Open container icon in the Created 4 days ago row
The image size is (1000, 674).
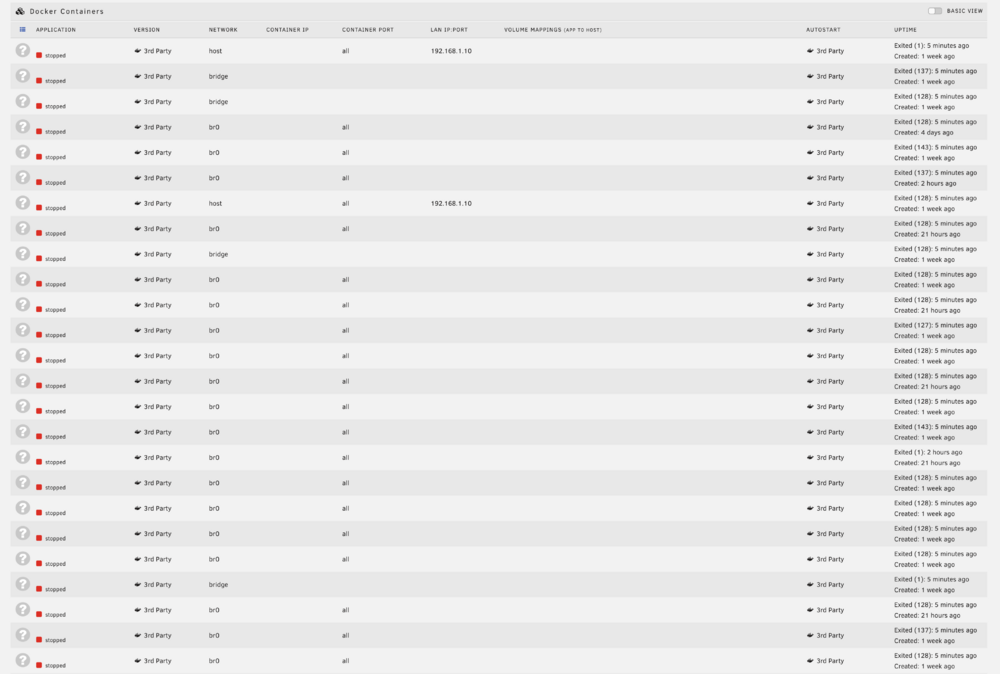point(23,126)
